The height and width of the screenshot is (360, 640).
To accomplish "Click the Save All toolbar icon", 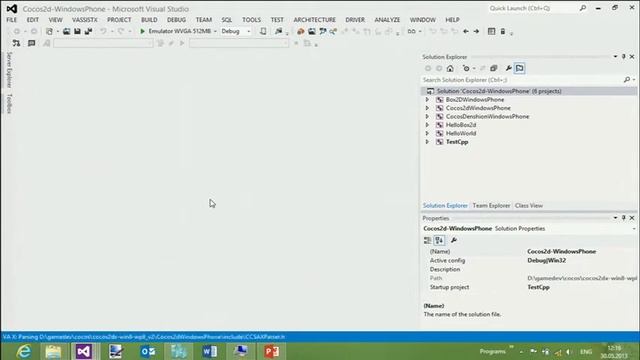I will click(88, 31).
